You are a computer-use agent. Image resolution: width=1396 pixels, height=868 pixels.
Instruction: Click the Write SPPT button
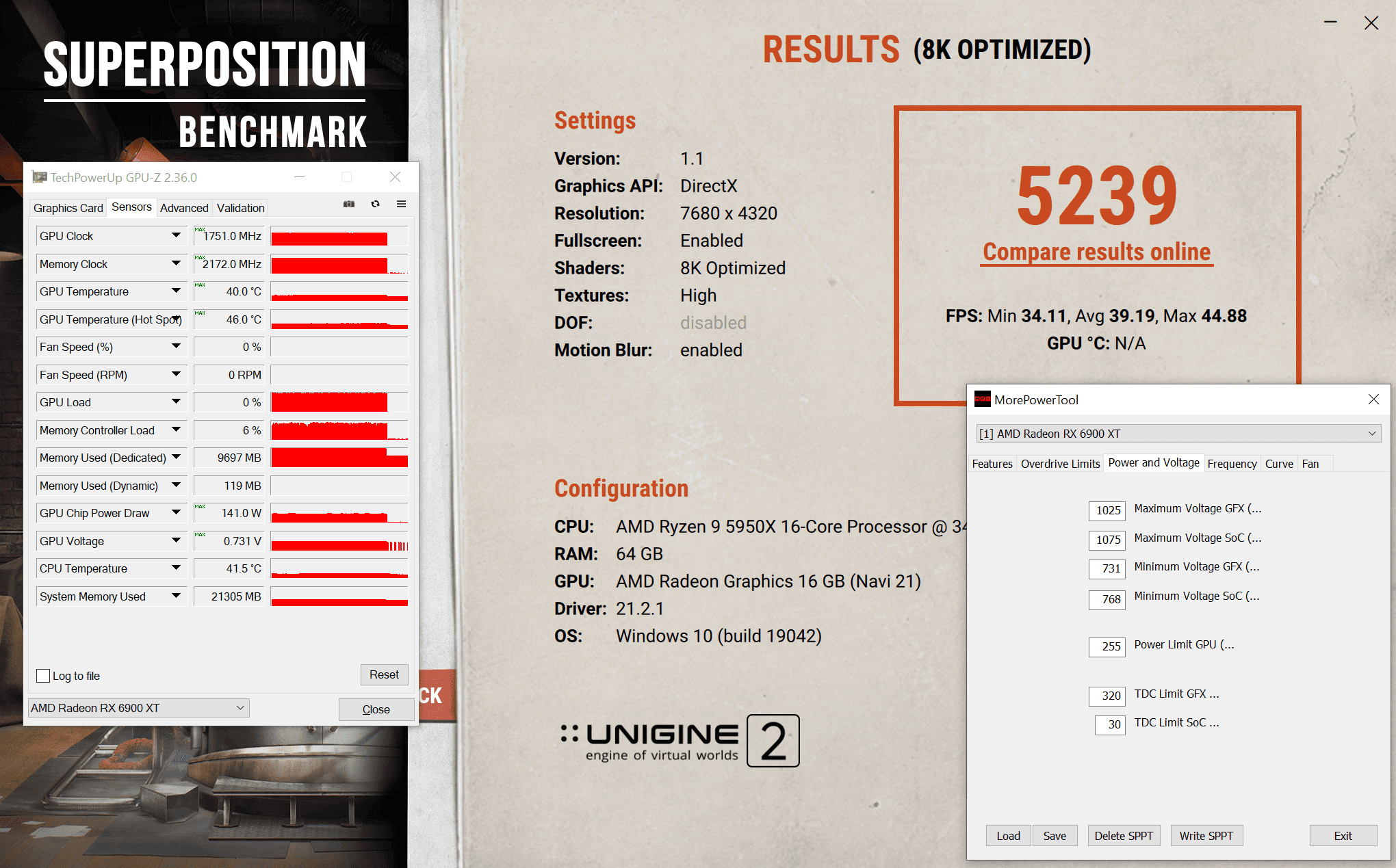pyautogui.click(x=1206, y=836)
